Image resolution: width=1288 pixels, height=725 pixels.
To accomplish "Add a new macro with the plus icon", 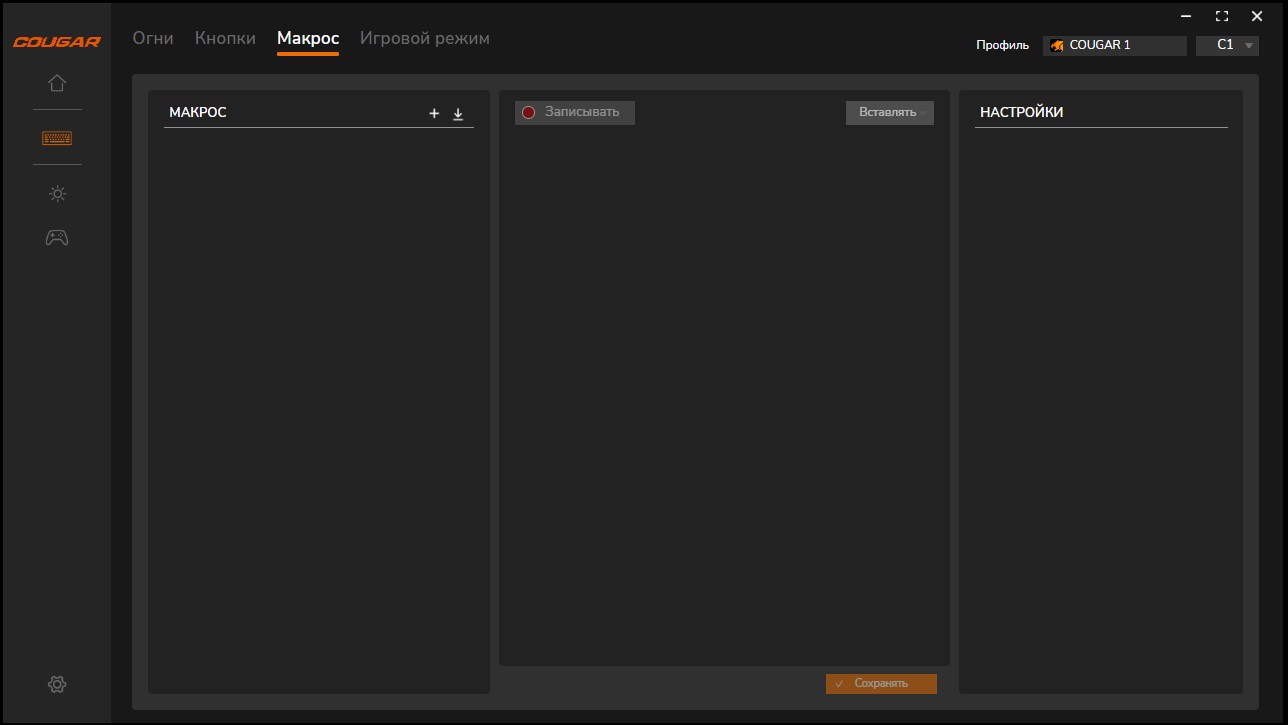I will pyautogui.click(x=434, y=114).
